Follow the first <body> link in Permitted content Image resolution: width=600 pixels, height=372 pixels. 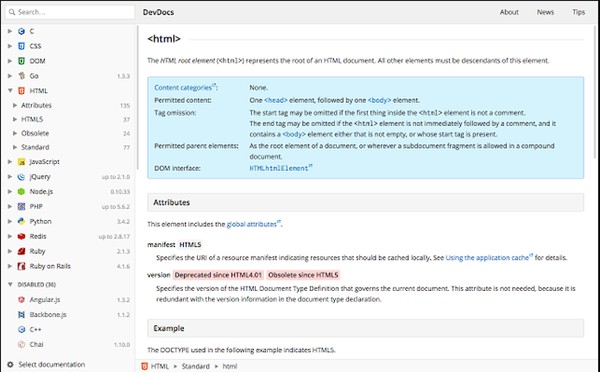pos(379,100)
